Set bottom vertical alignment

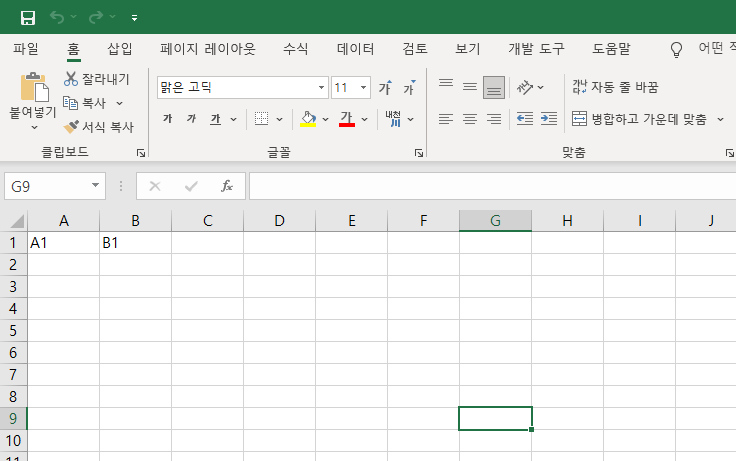(x=494, y=87)
